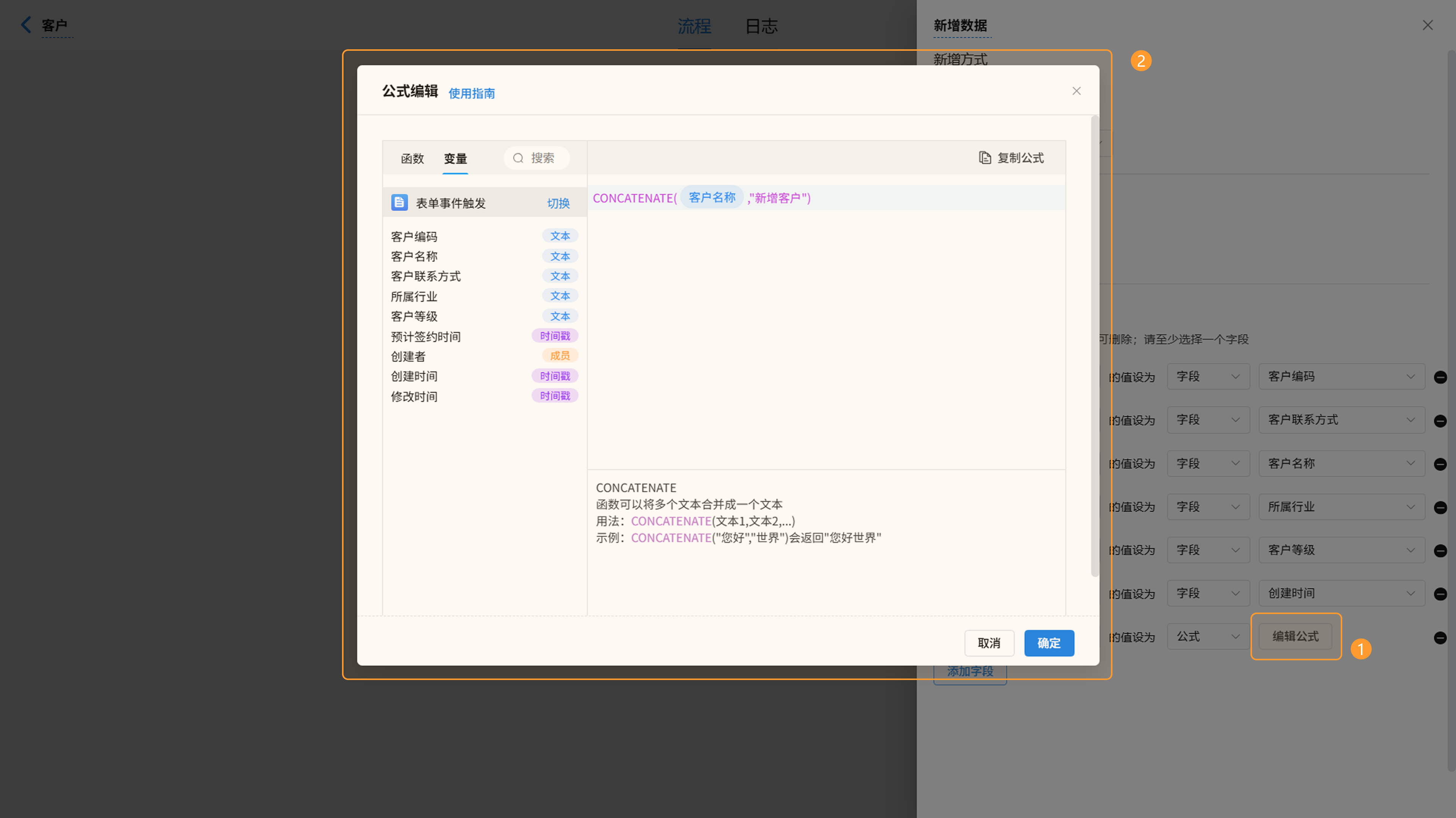This screenshot has height=818, width=1456.
Task: Remove the 创建时间 field row
Action: coord(1440,594)
